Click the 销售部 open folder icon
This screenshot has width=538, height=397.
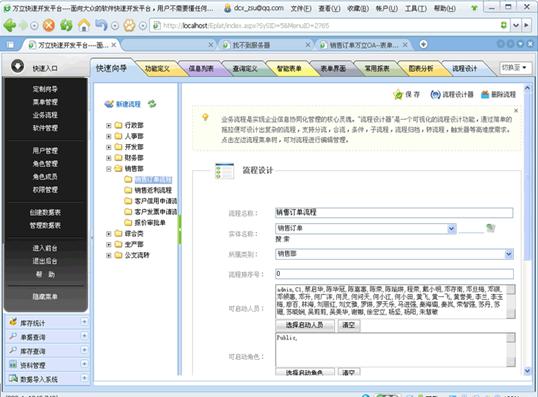tap(118, 168)
